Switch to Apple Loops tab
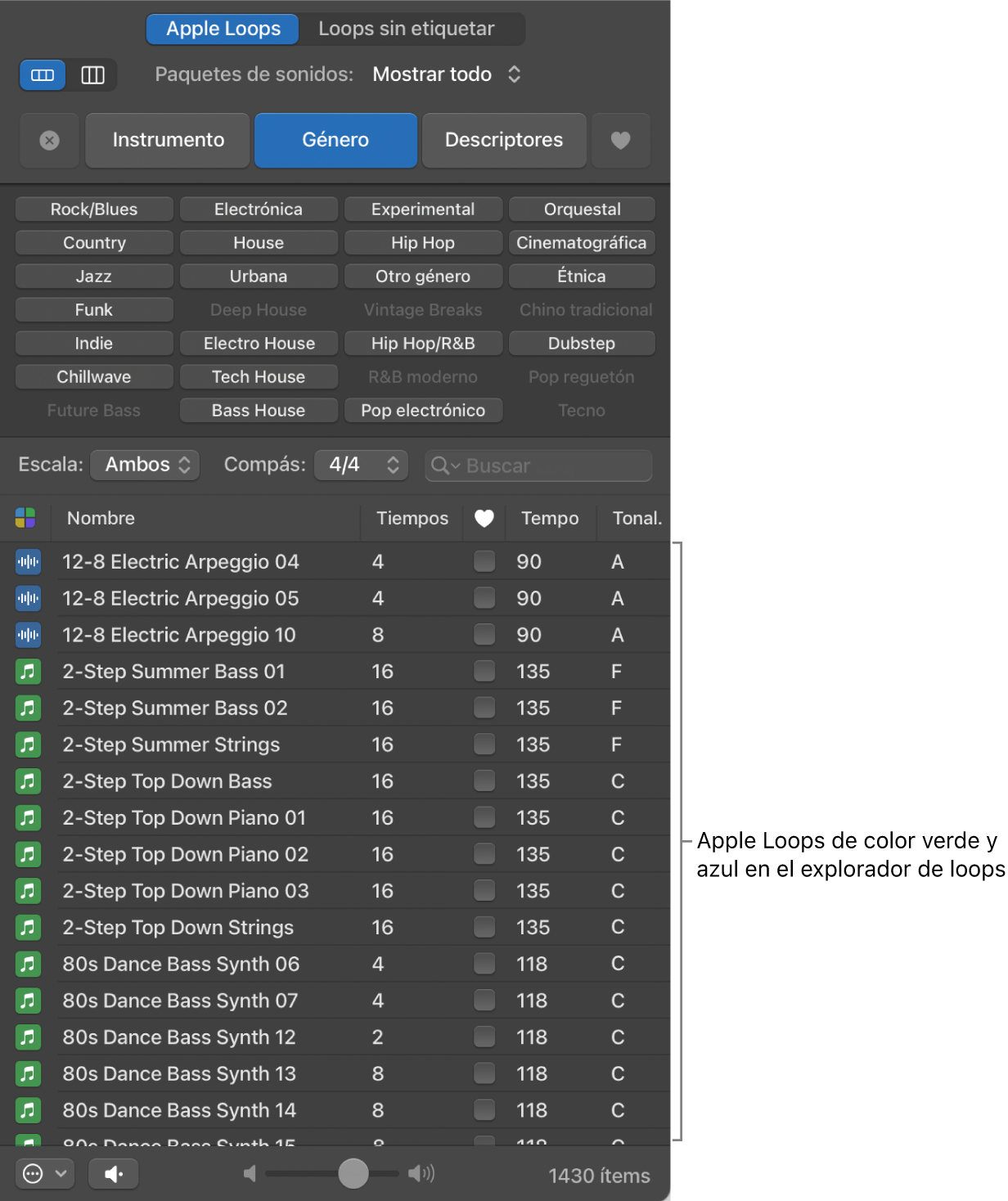The image size is (1008, 1201). click(223, 29)
